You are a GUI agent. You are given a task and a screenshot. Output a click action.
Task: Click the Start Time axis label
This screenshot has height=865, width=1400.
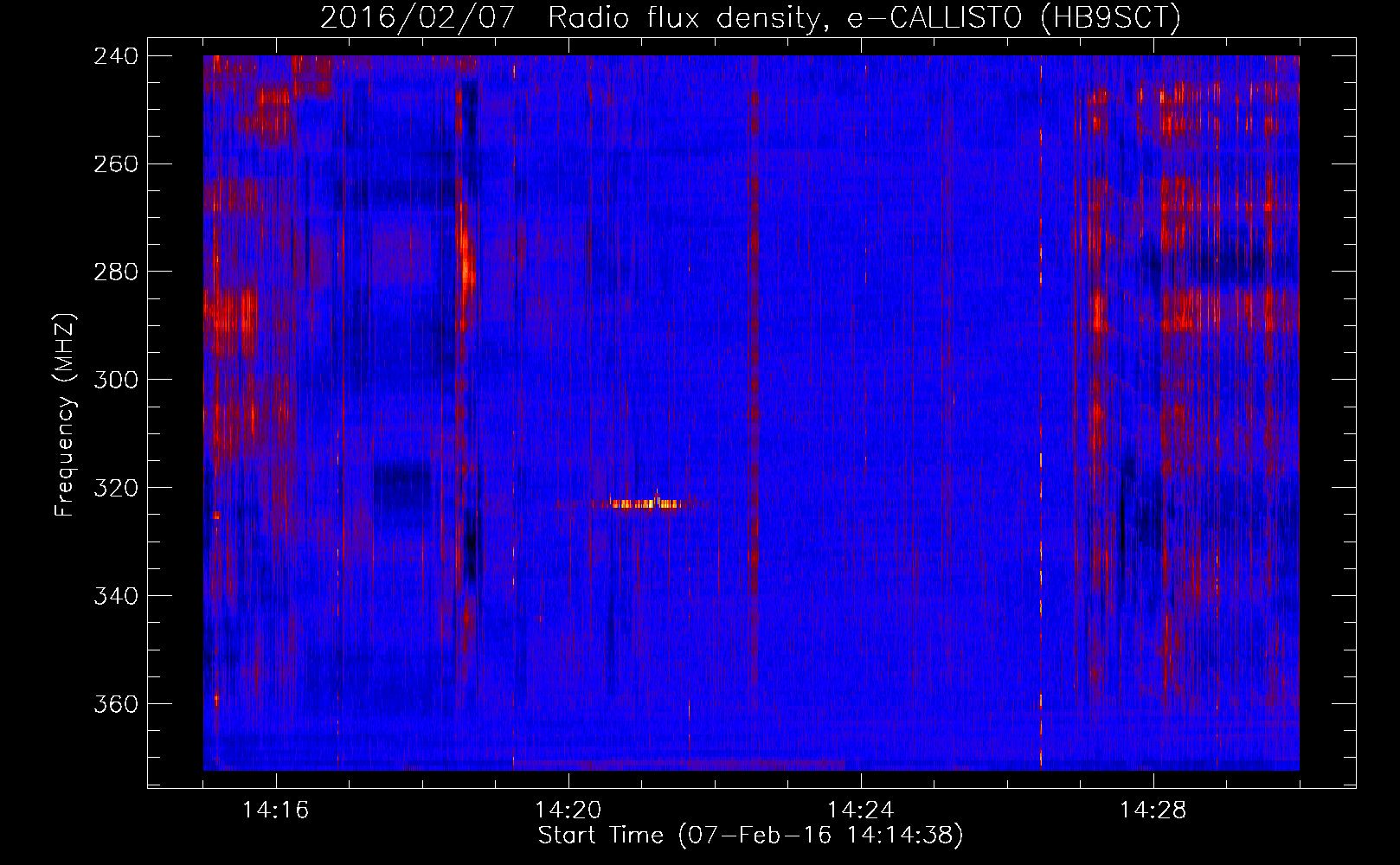(x=750, y=836)
